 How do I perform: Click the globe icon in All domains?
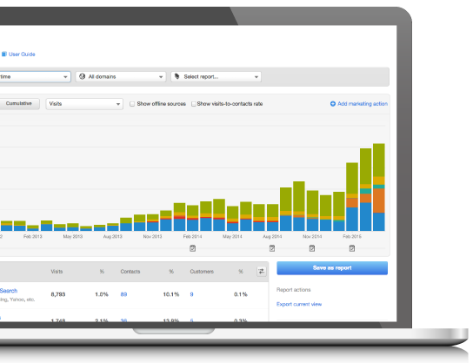(82, 76)
